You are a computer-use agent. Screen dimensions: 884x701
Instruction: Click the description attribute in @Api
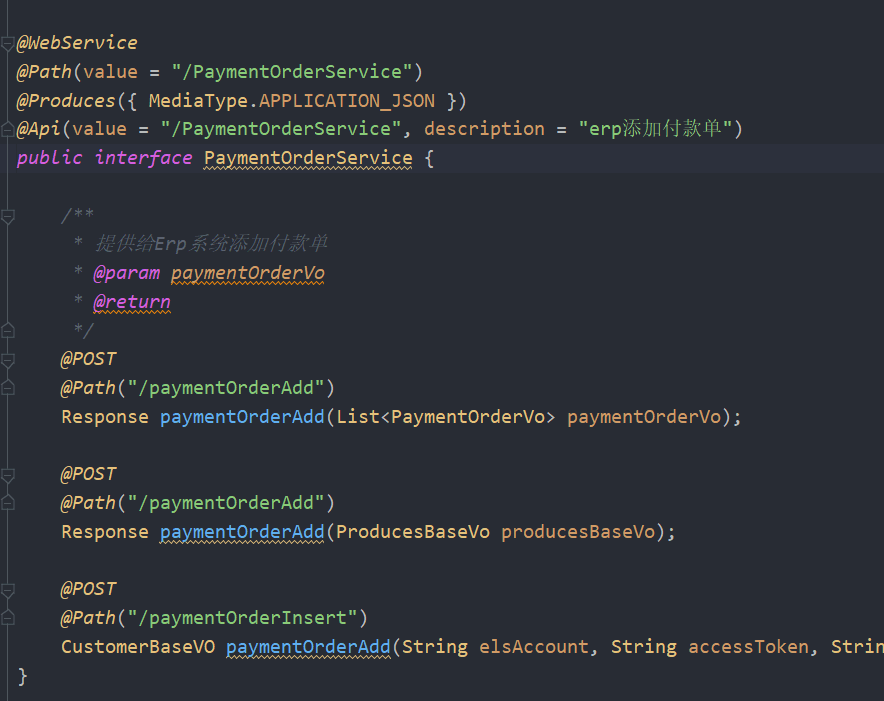click(x=484, y=129)
